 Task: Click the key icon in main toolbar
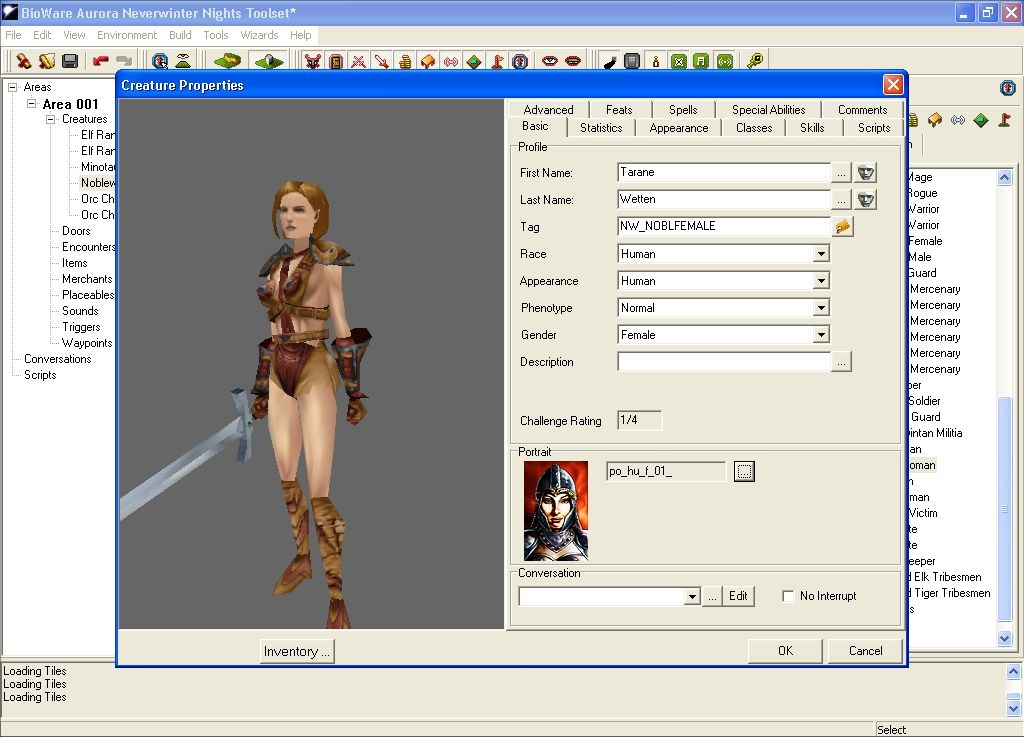(x=754, y=61)
